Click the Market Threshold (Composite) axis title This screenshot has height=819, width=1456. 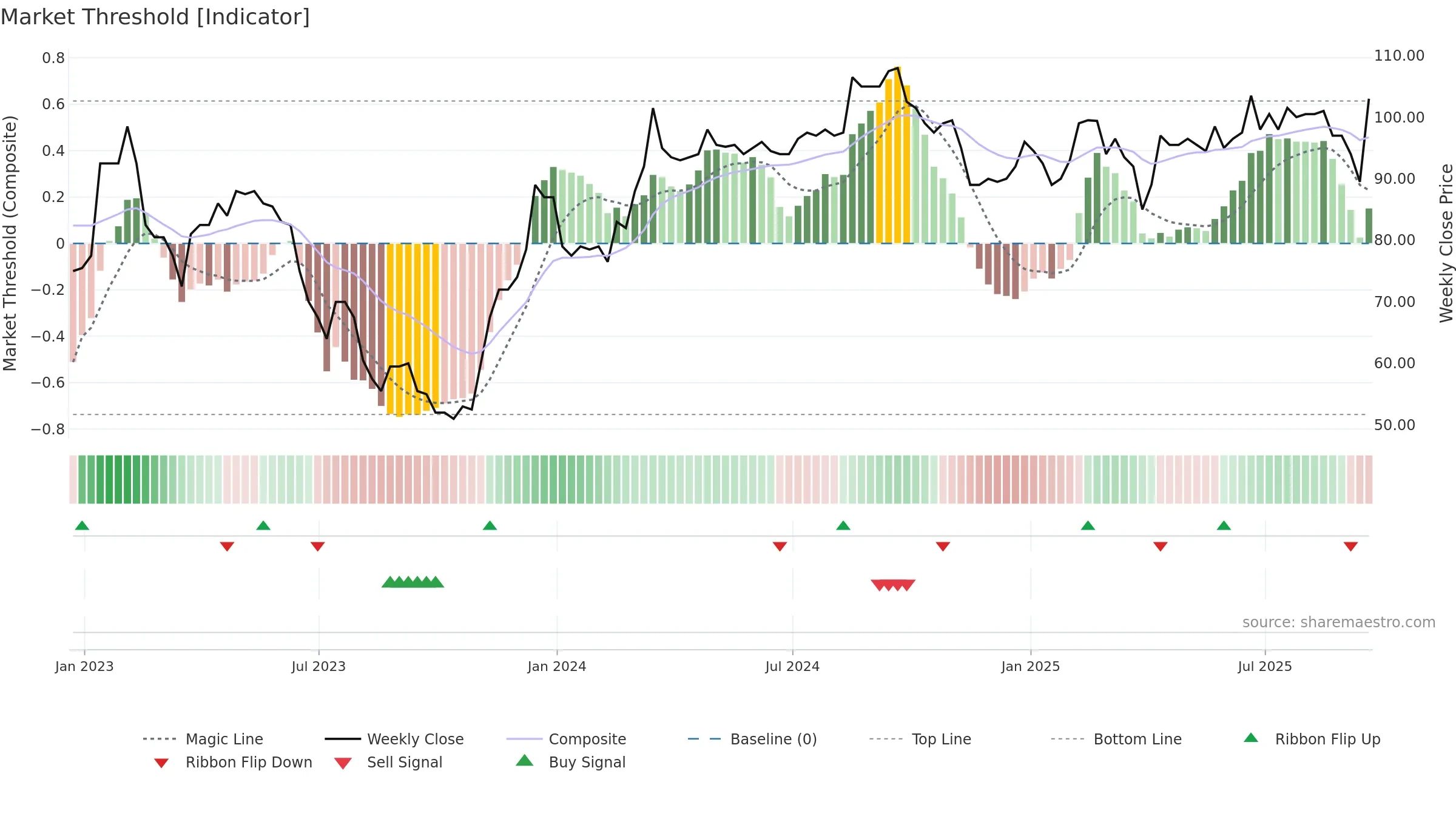(x=10, y=243)
